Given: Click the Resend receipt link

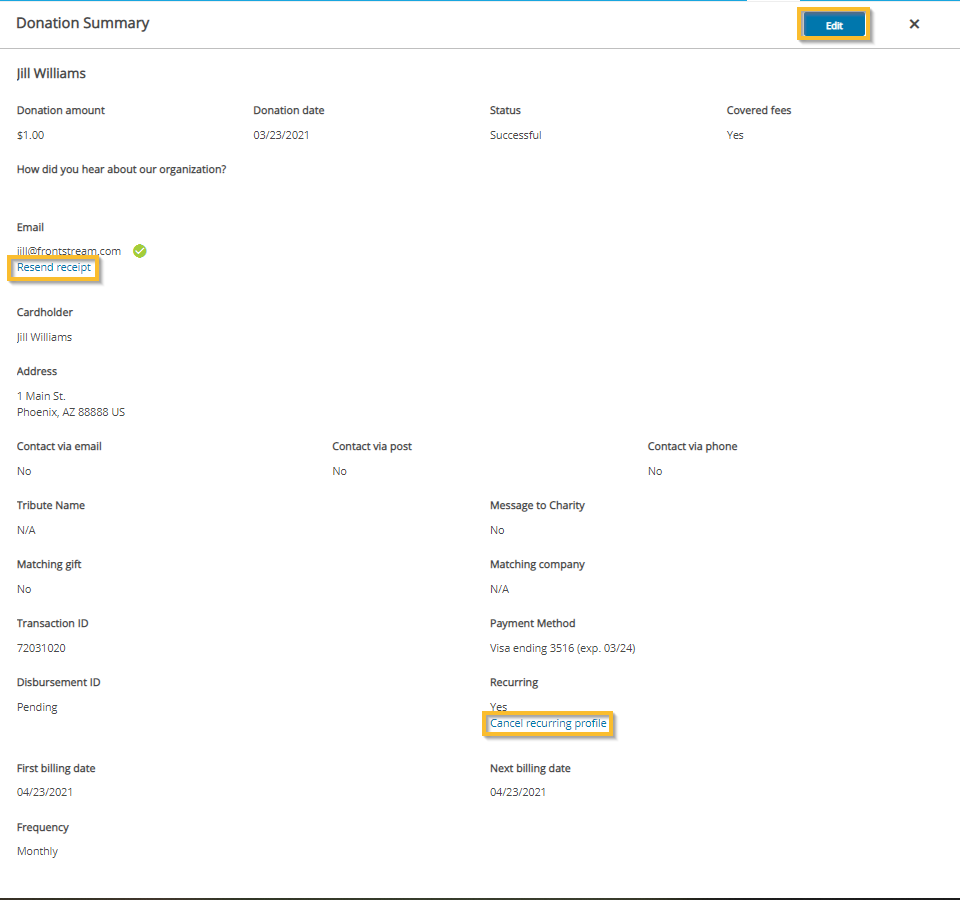Looking at the screenshot, I should 54,268.
